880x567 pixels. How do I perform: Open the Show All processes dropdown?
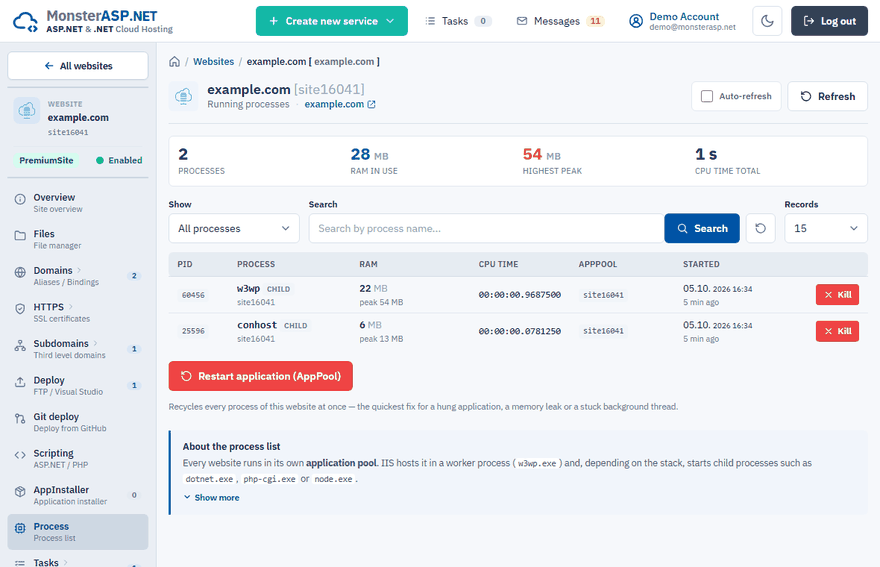tap(234, 228)
